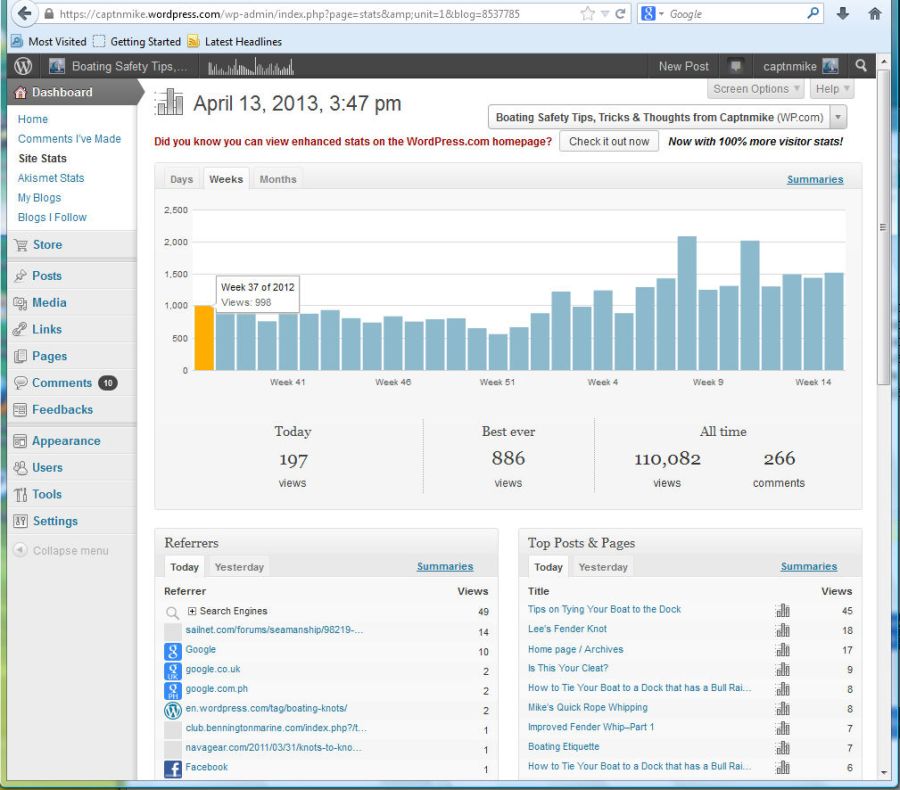Click the highlighted orange Week 37 bar
This screenshot has height=790, width=900.
click(204, 338)
